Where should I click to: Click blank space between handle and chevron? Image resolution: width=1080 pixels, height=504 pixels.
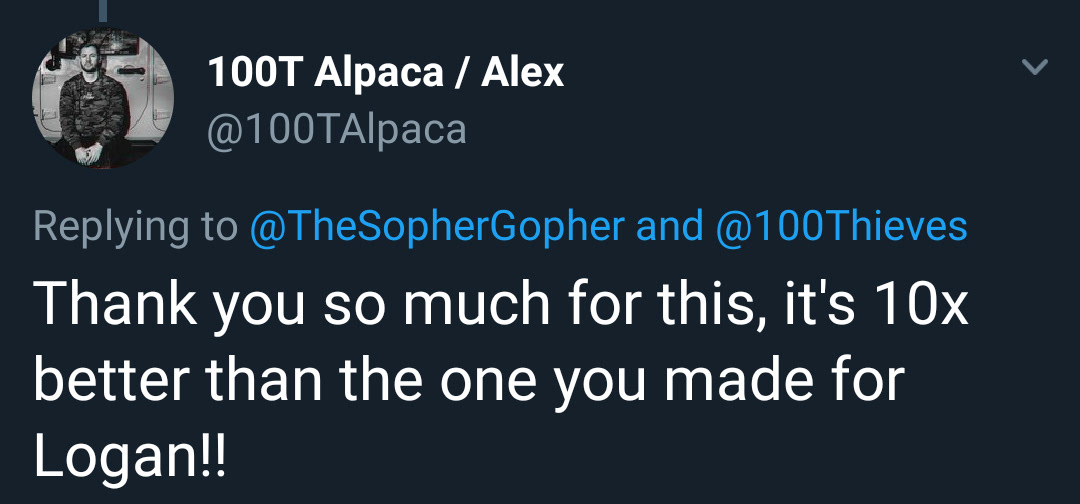[x=750, y=130]
